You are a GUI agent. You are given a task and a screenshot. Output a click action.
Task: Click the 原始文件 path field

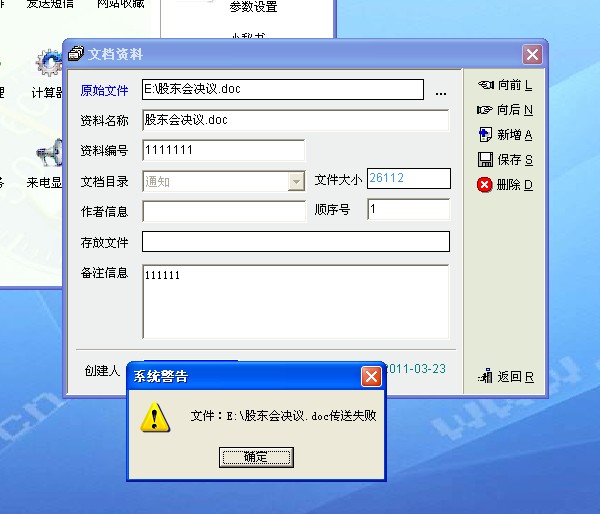pos(283,90)
